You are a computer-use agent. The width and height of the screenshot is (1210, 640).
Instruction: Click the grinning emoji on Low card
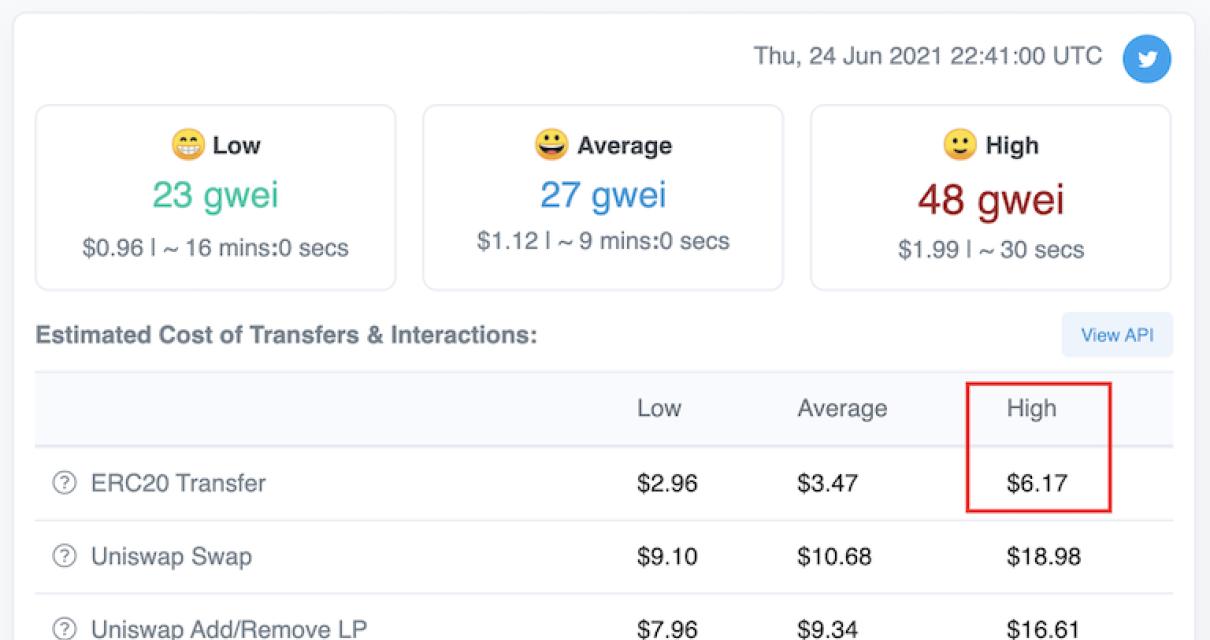[x=188, y=146]
